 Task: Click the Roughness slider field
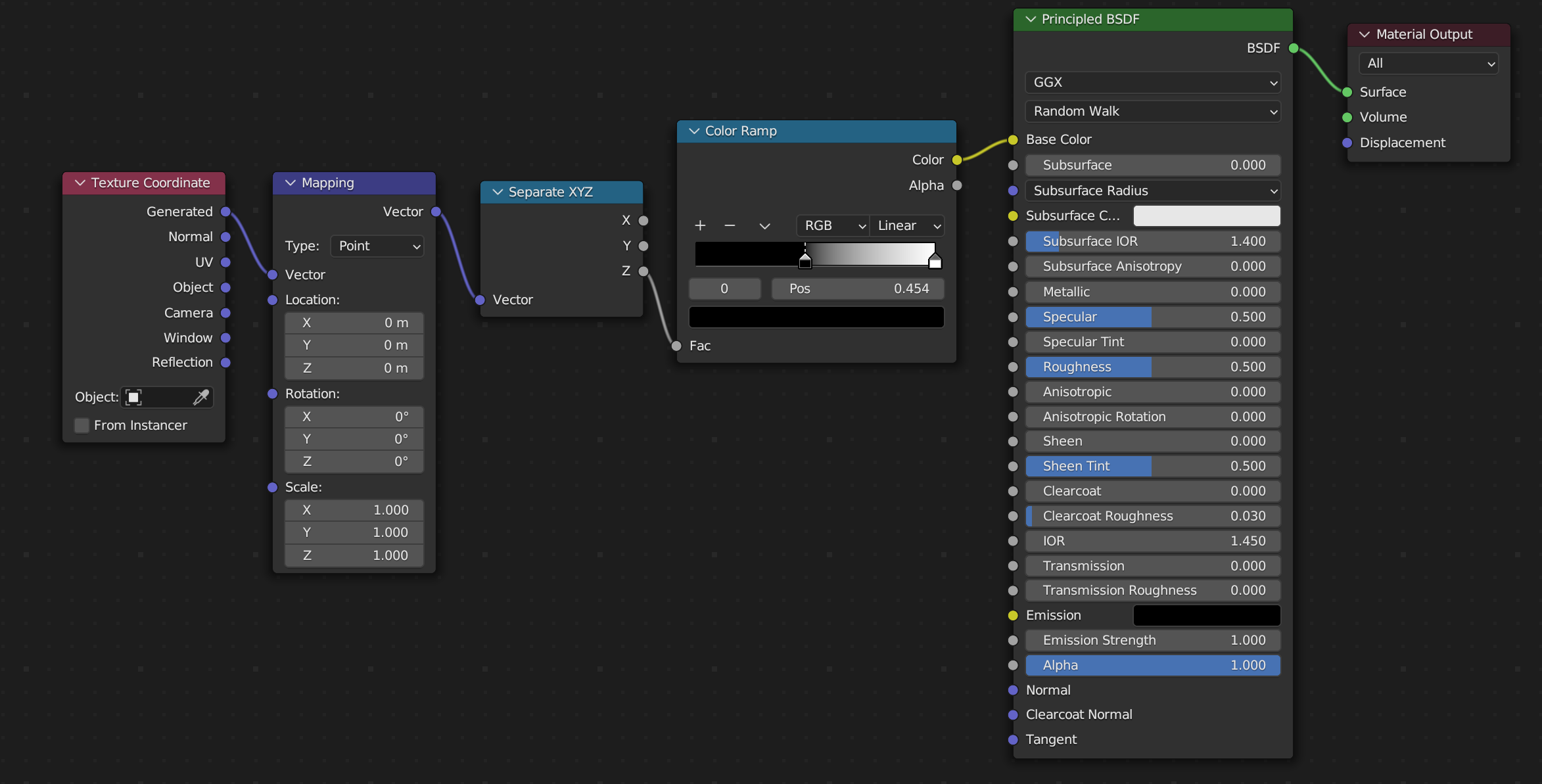[1153, 367]
